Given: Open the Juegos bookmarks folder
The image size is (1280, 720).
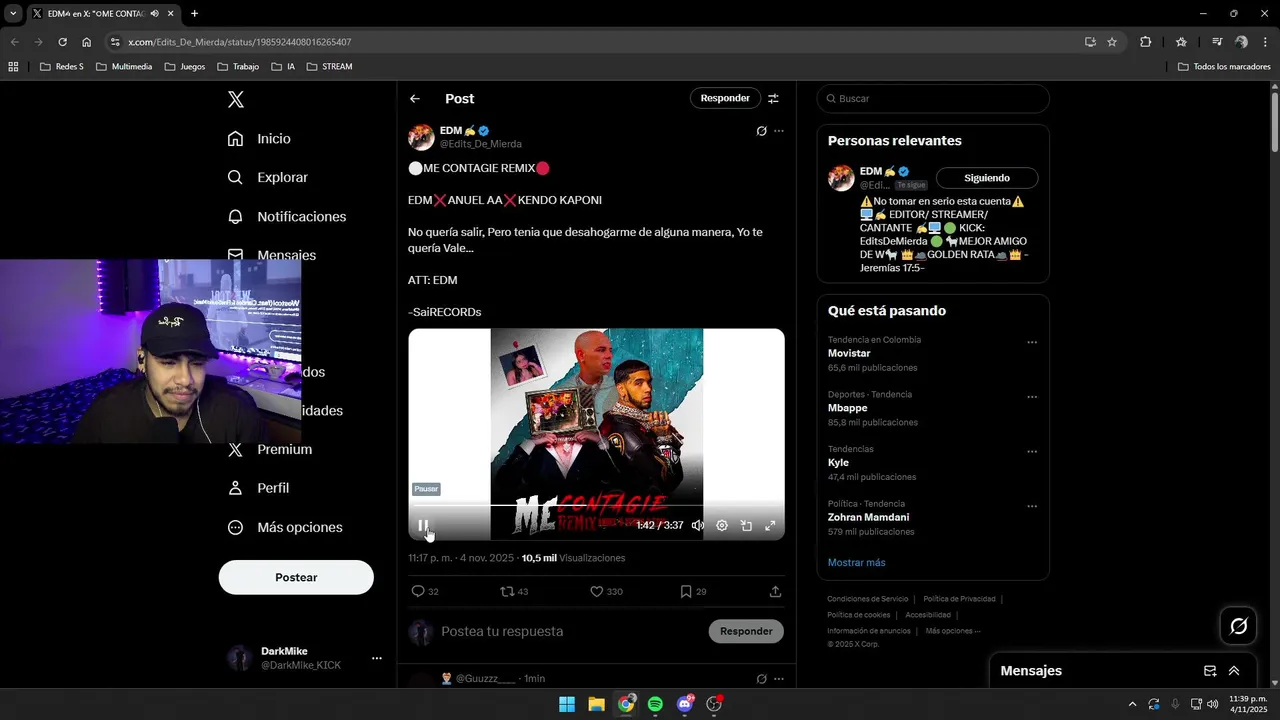Looking at the screenshot, I should pyautogui.click(x=185, y=67).
